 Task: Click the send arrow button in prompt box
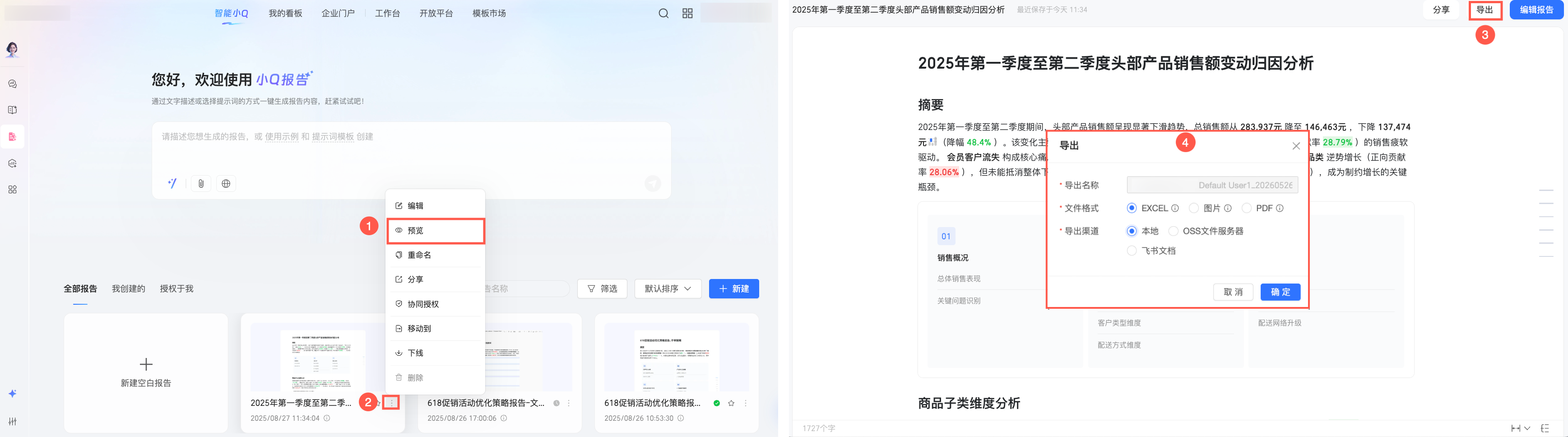pyautogui.click(x=653, y=183)
